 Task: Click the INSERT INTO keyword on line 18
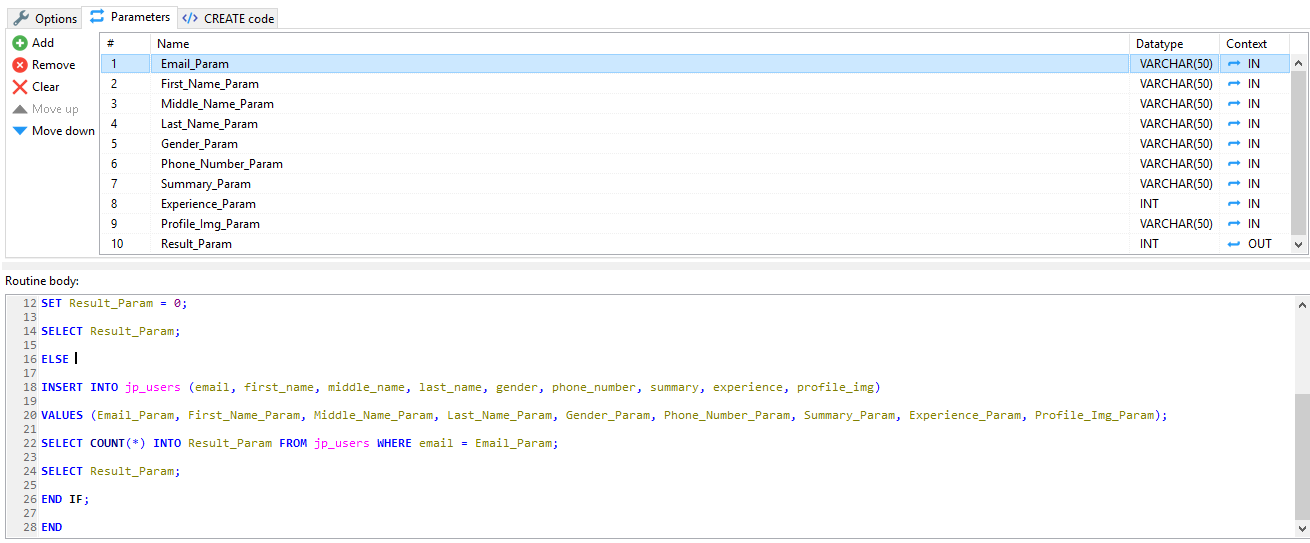pos(79,387)
